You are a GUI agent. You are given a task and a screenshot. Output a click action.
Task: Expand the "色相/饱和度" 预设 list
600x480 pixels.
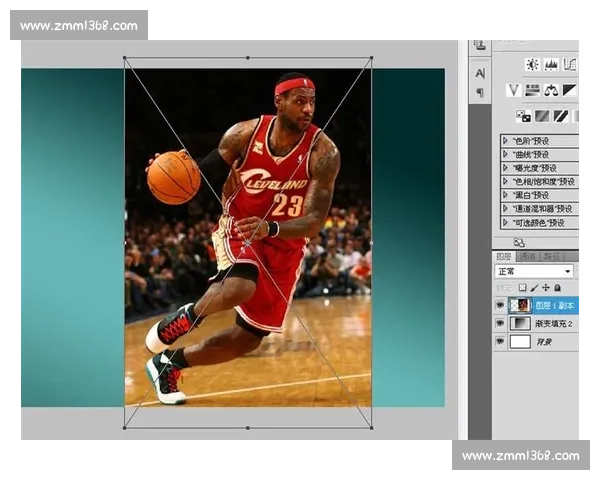click(505, 181)
